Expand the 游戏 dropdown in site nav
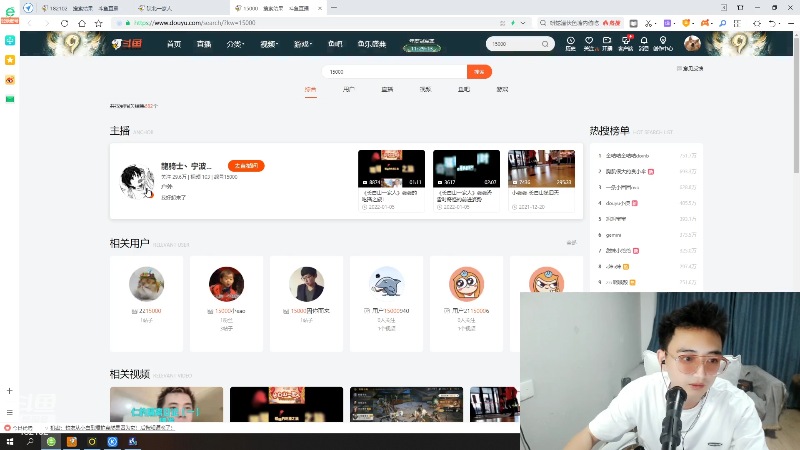Image resolution: width=800 pixels, height=450 pixels. click(303, 44)
